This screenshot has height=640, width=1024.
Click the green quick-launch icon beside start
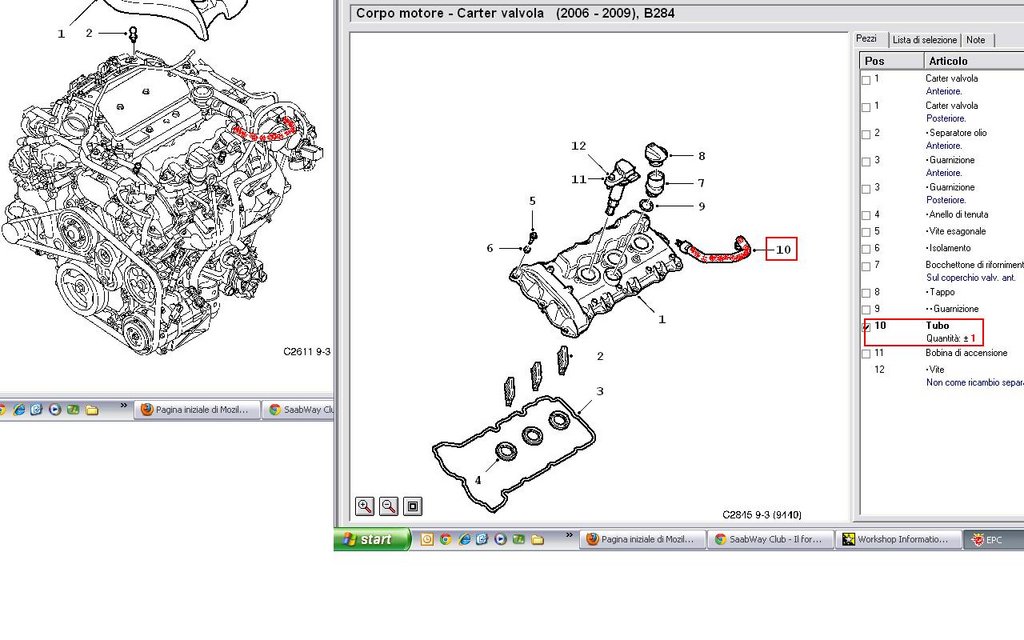point(519,539)
